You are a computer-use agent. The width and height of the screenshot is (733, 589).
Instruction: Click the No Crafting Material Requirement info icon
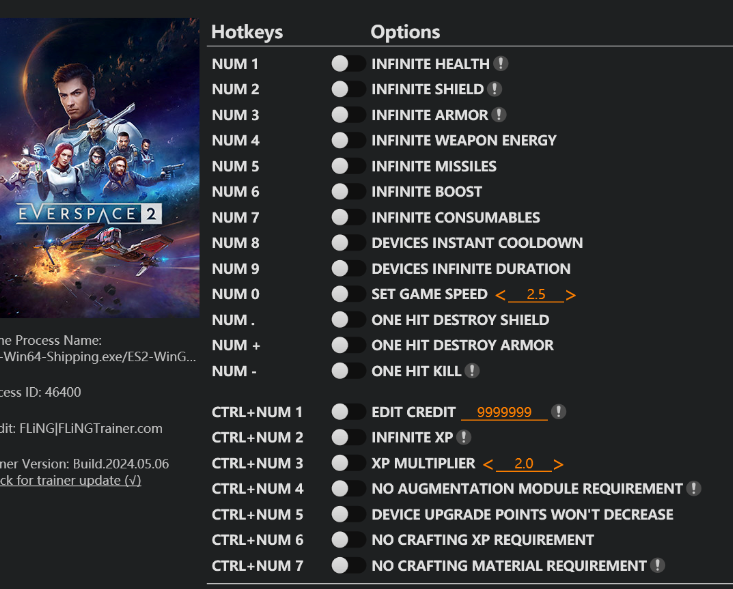point(657,566)
